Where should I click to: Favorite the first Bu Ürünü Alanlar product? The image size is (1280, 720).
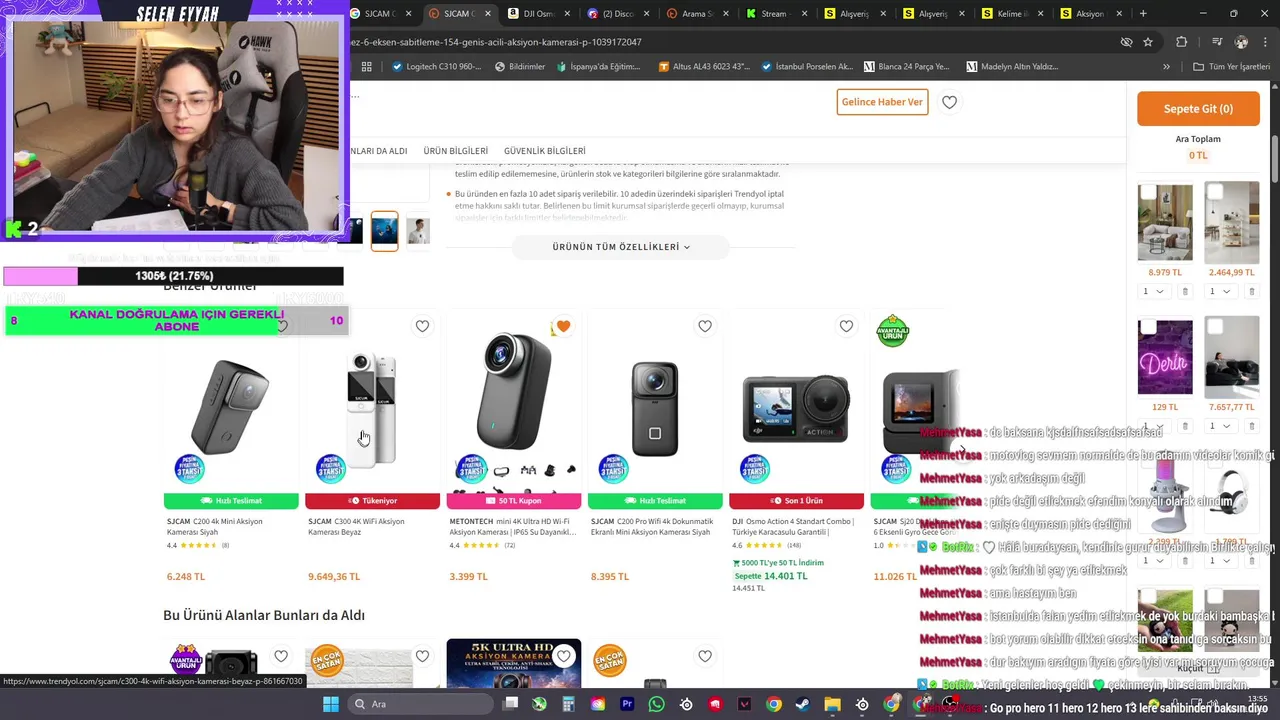(x=281, y=656)
